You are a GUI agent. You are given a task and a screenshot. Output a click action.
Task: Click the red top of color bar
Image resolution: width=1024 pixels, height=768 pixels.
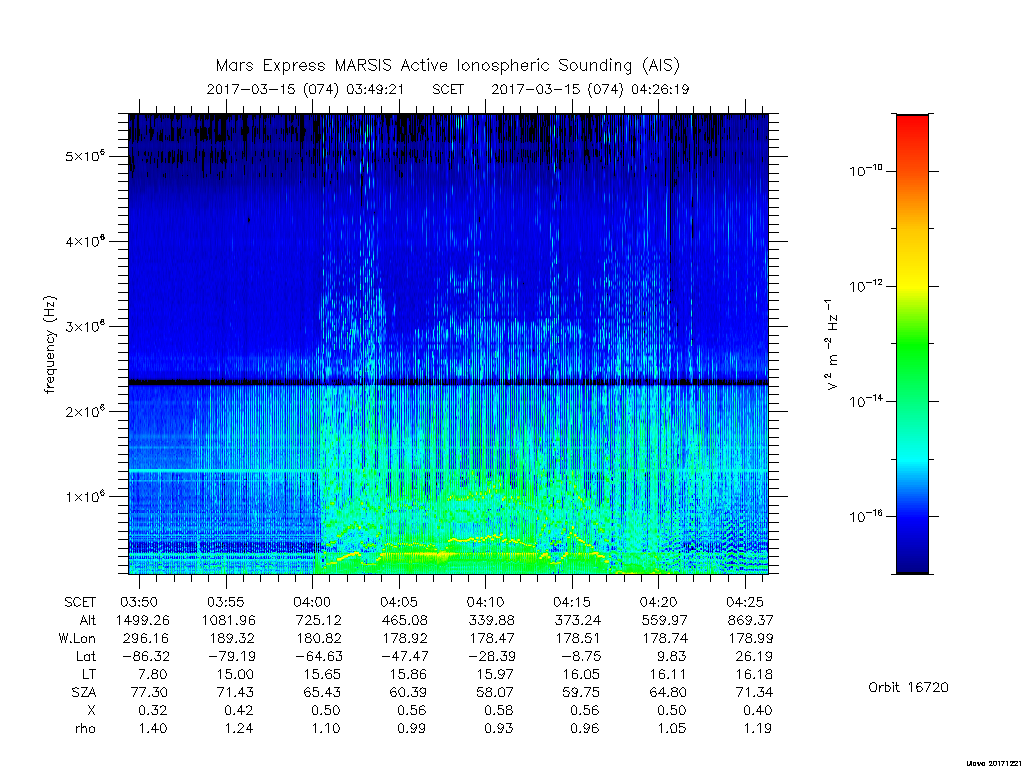click(x=912, y=125)
